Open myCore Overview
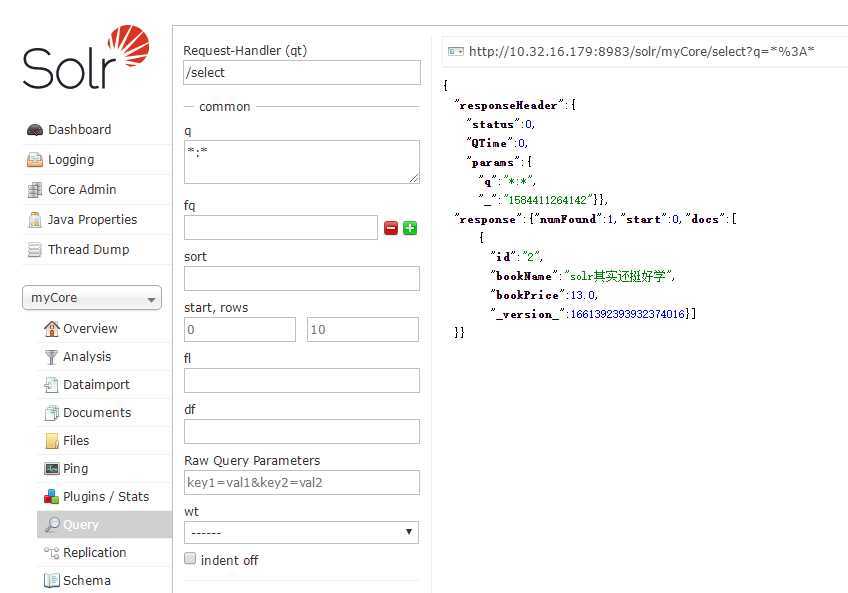 click(x=90, y=328)
